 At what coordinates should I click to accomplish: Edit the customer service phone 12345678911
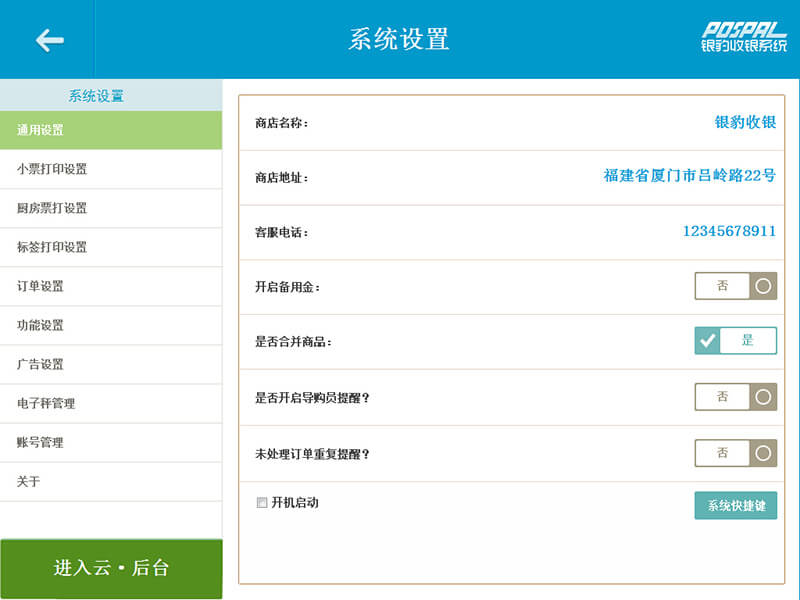(x=729, y=231)
